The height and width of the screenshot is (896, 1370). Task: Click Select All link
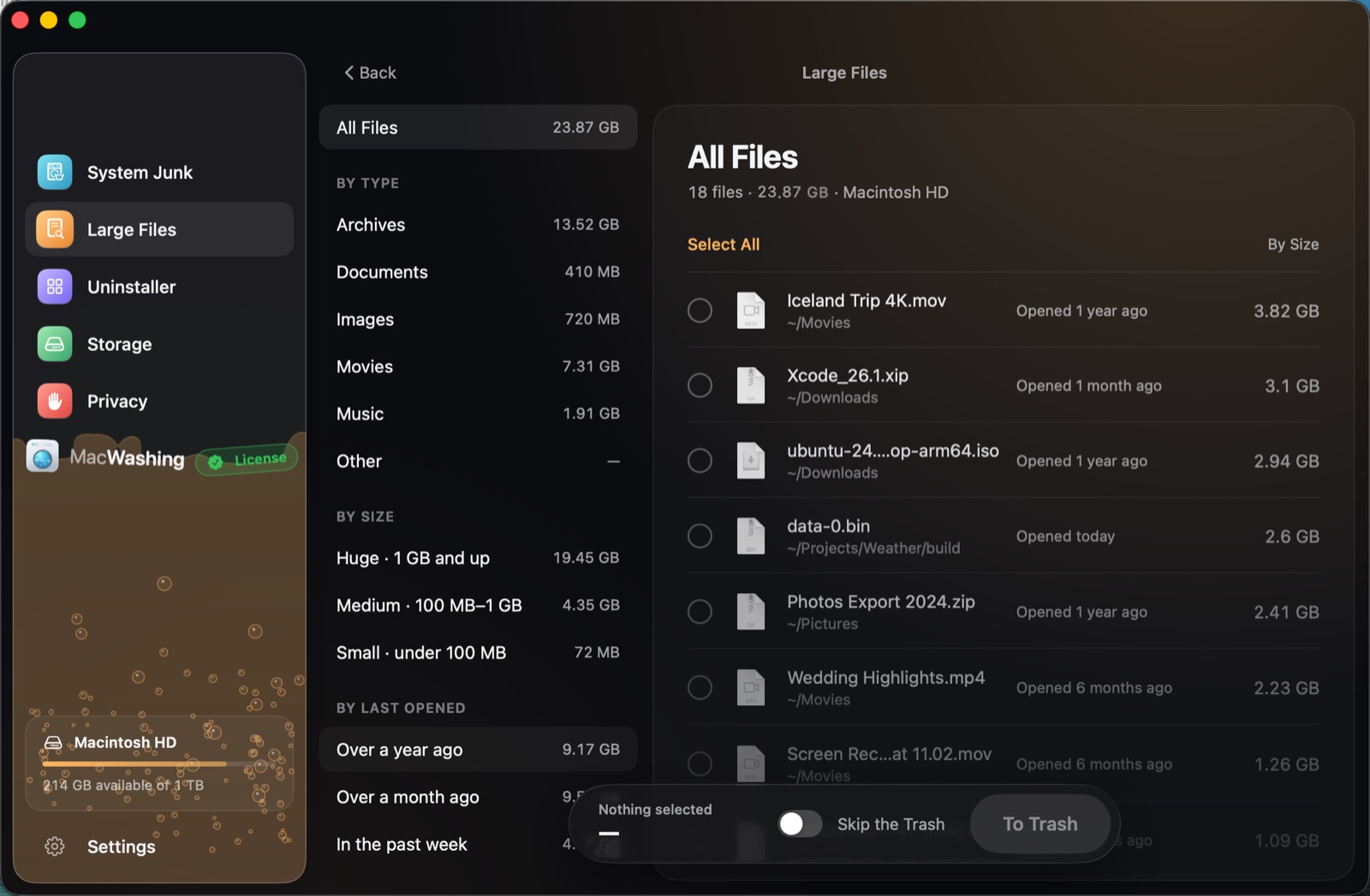click(724, 245)
